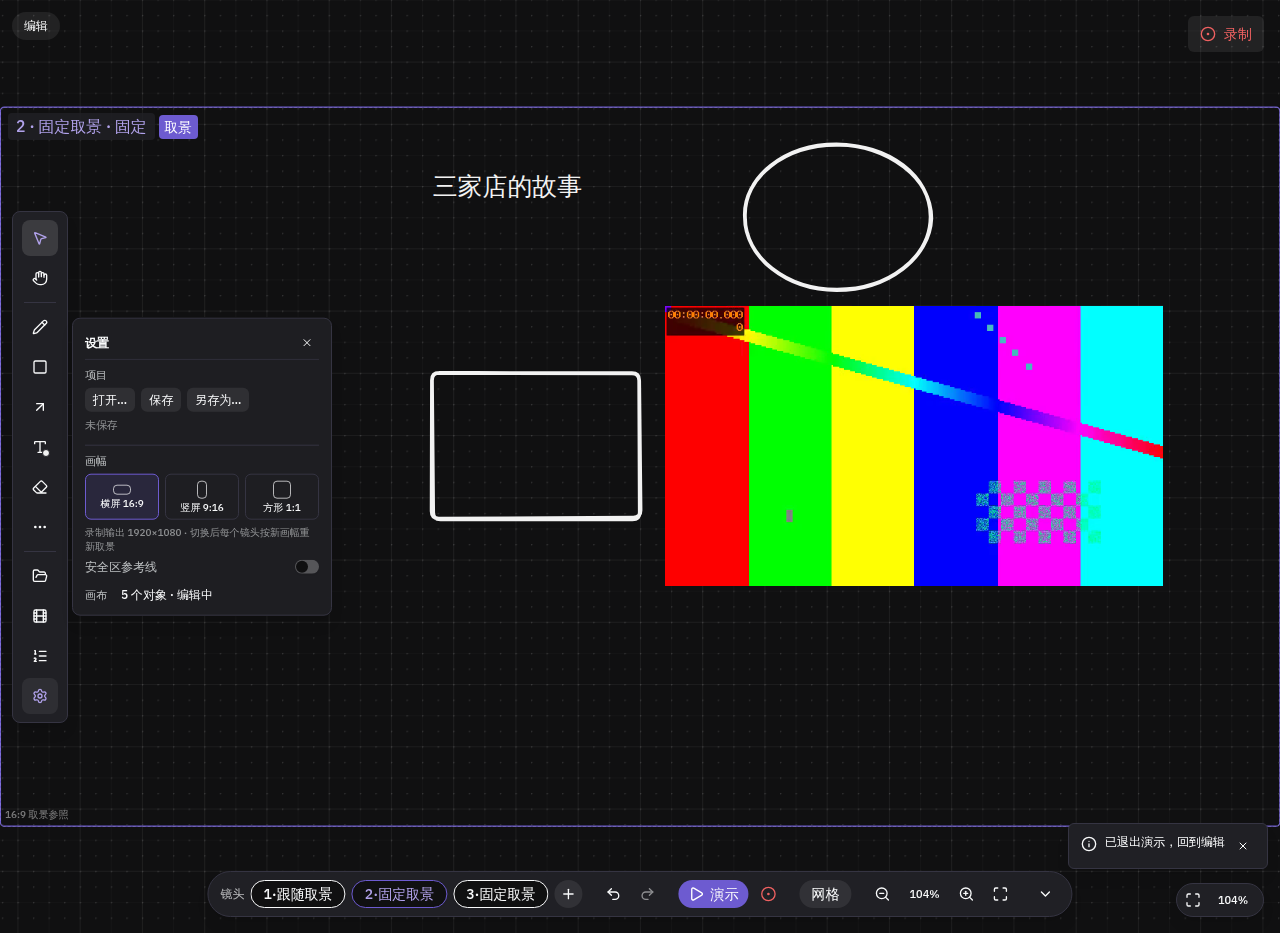This screenshot has height=933, width=1280.
Task: Toggle the 网格 grid button
Action: pos(825,894)
